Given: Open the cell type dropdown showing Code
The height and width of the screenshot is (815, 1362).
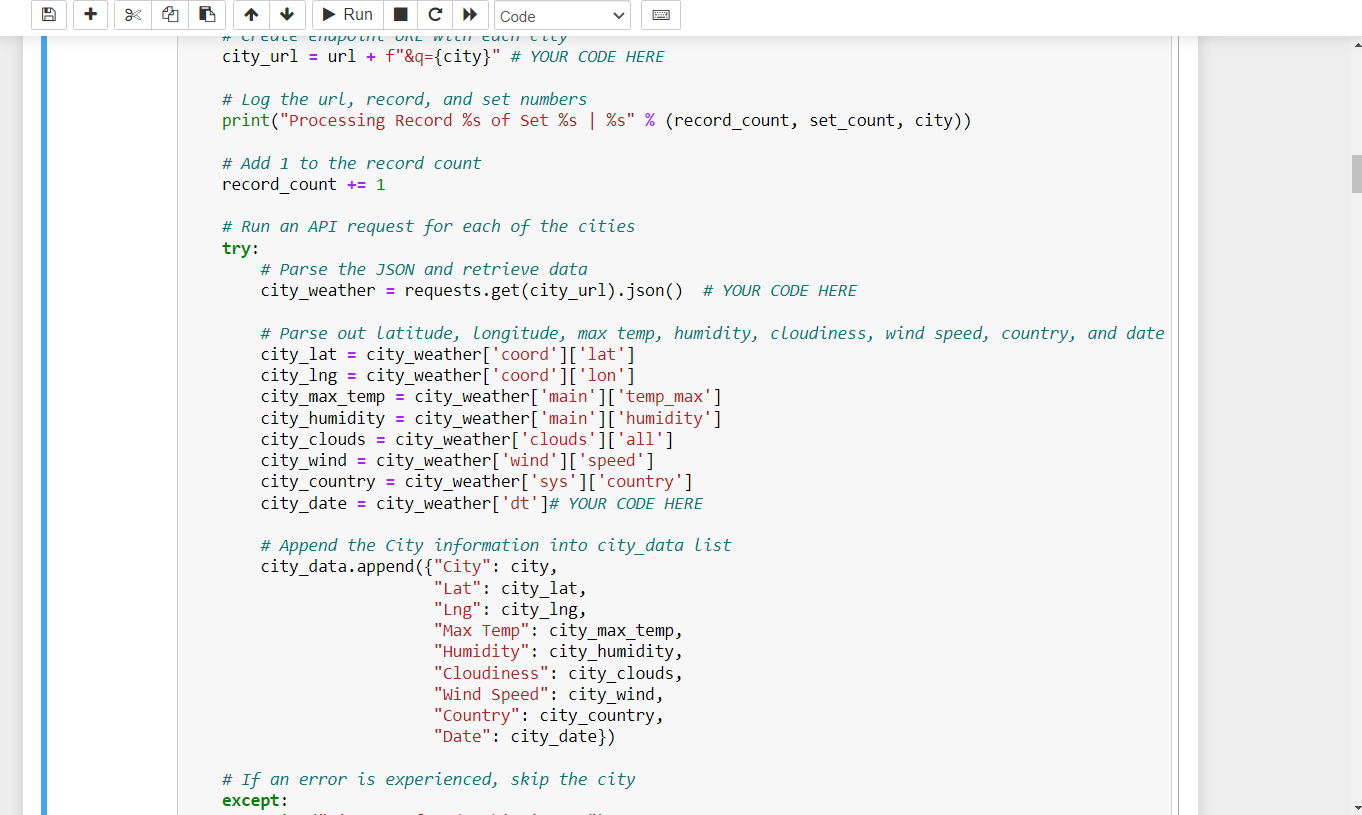Looking at the screenshot, I should [562, 16].
